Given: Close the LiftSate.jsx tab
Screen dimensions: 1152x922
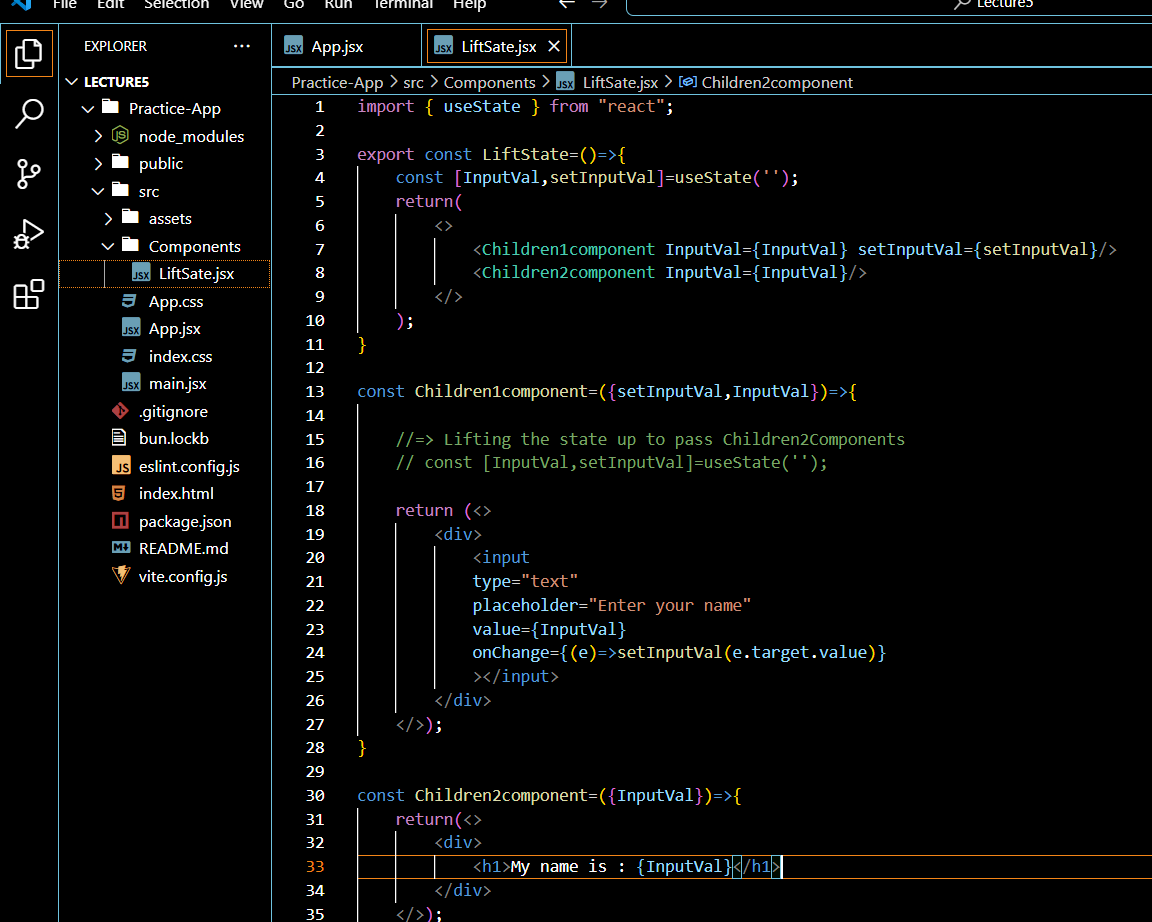Looking at the screenshot, I should 554,46.
